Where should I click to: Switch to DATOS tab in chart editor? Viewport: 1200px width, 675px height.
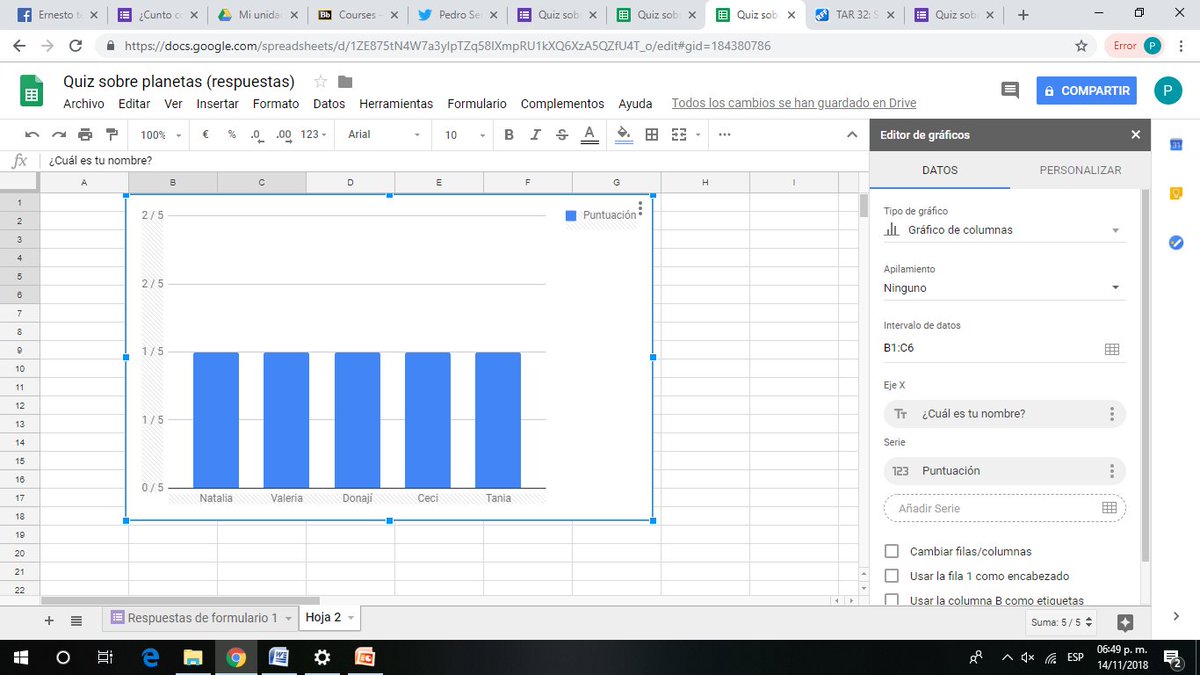tap(939, 170)
